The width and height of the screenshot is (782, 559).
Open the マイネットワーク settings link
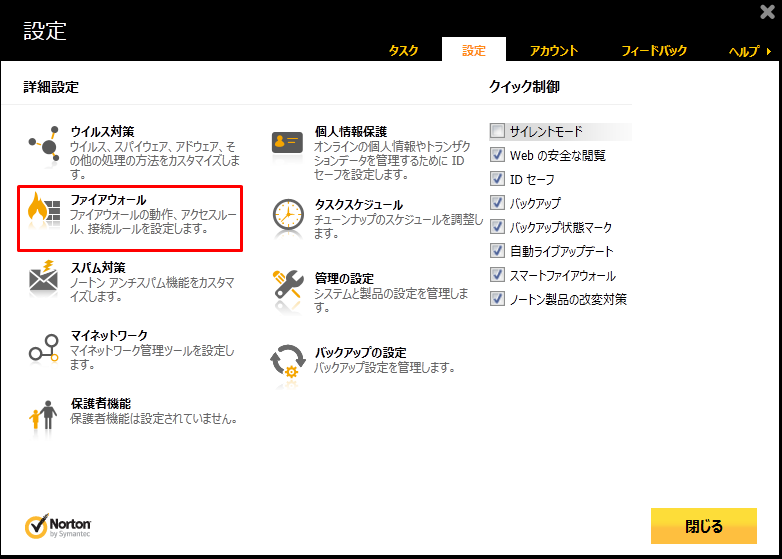(109, 336)
